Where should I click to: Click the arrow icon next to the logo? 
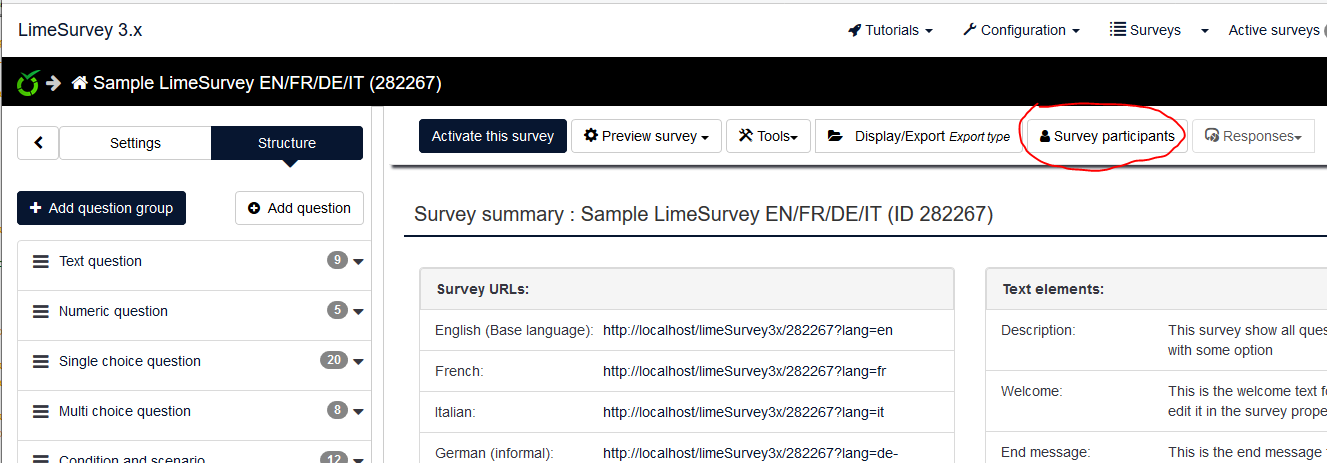[54, 83]
